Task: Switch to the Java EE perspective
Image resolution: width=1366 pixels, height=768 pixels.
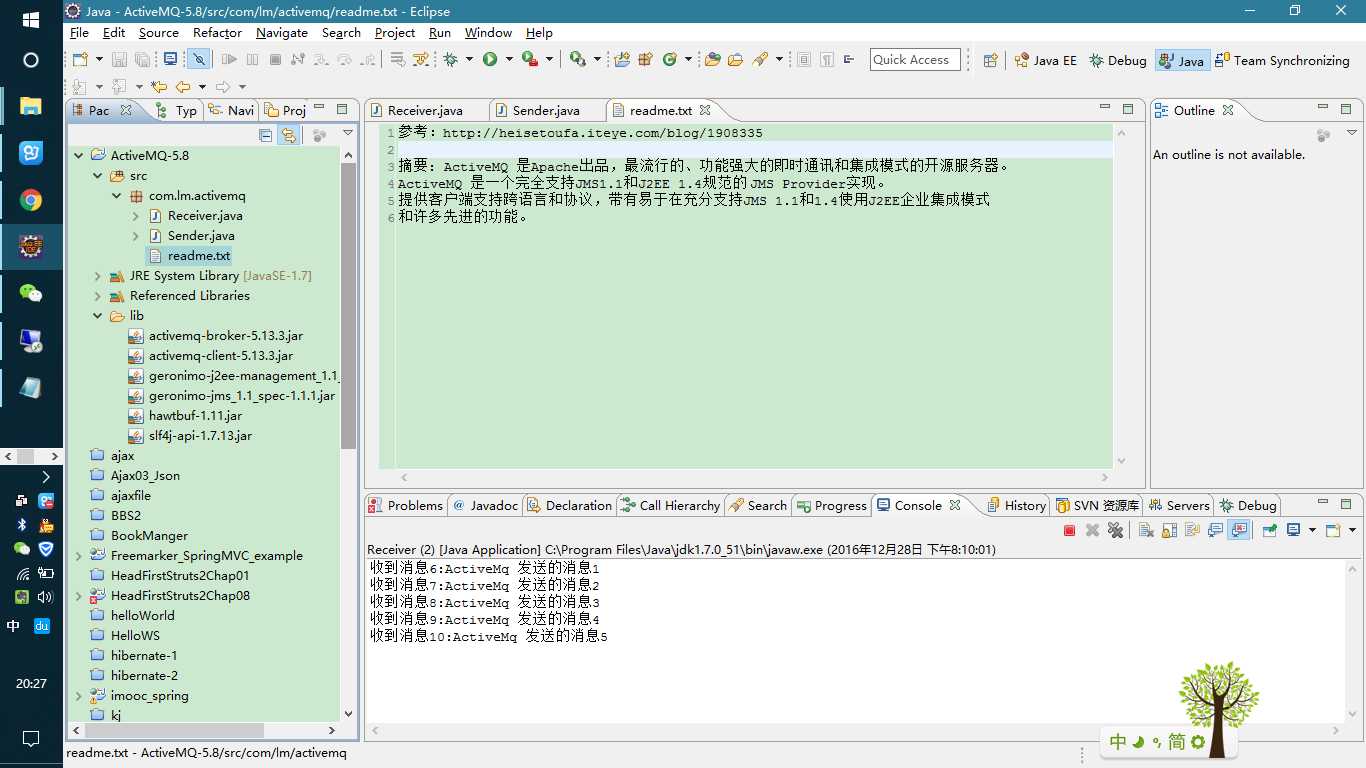Action: pos(1045,60)
